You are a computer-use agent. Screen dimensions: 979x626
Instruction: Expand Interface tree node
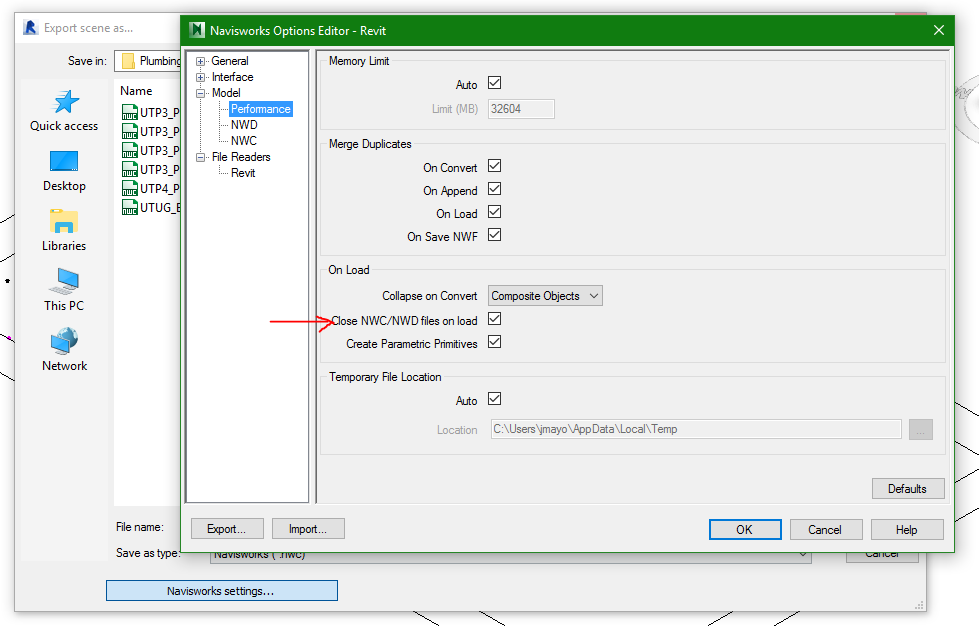pos(200,77)
